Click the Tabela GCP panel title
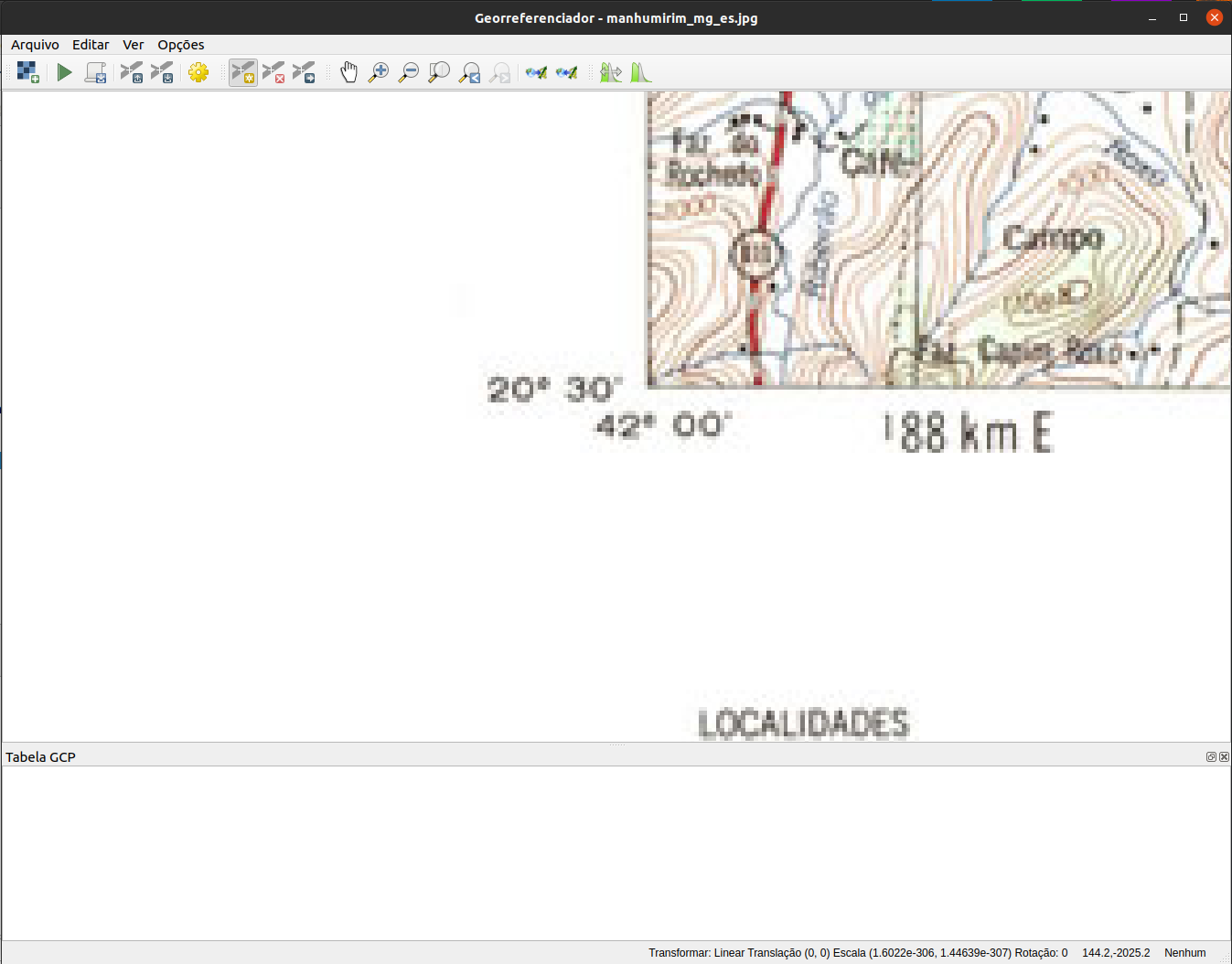Viewport: 1232px width, 964px height. (x=40, y=757)
